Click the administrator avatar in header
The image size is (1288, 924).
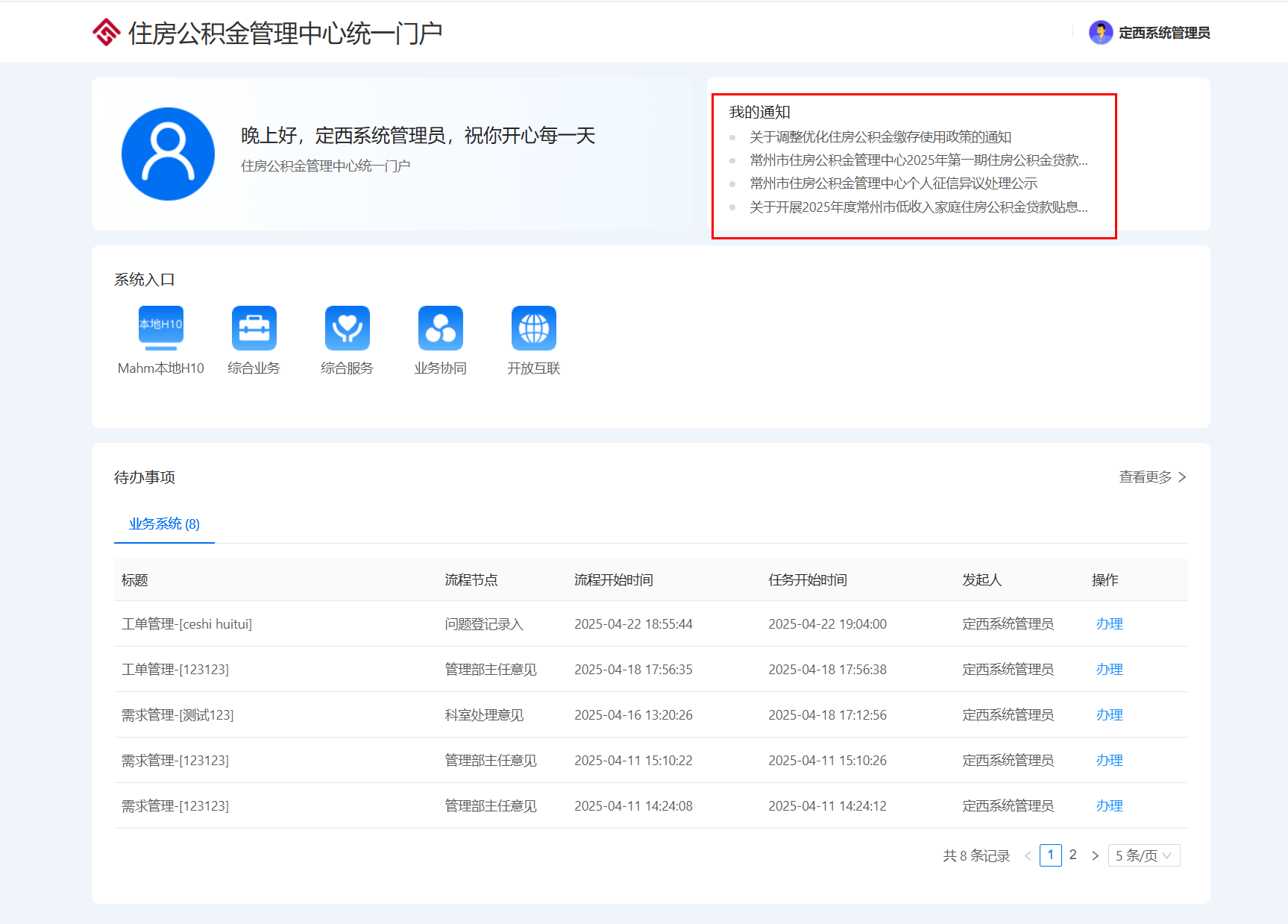(1100, 33)
